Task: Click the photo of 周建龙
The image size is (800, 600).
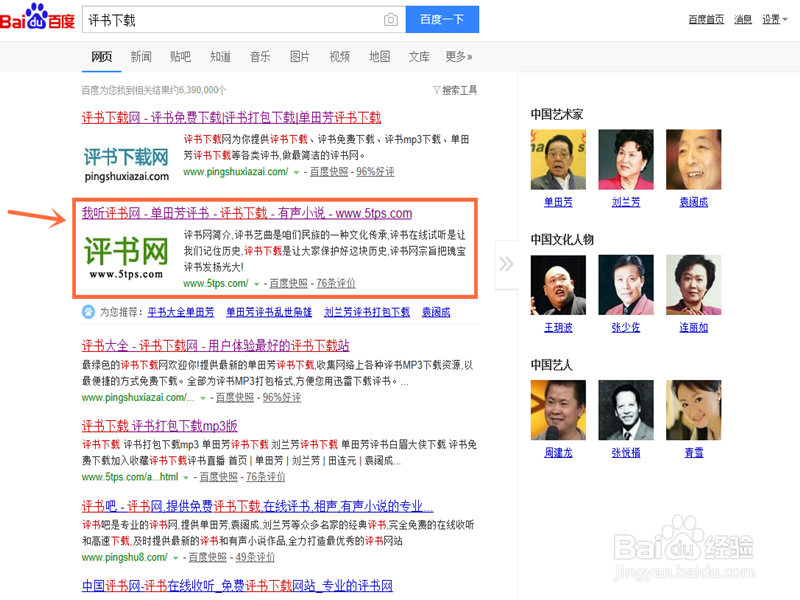Action: (558, 410)
